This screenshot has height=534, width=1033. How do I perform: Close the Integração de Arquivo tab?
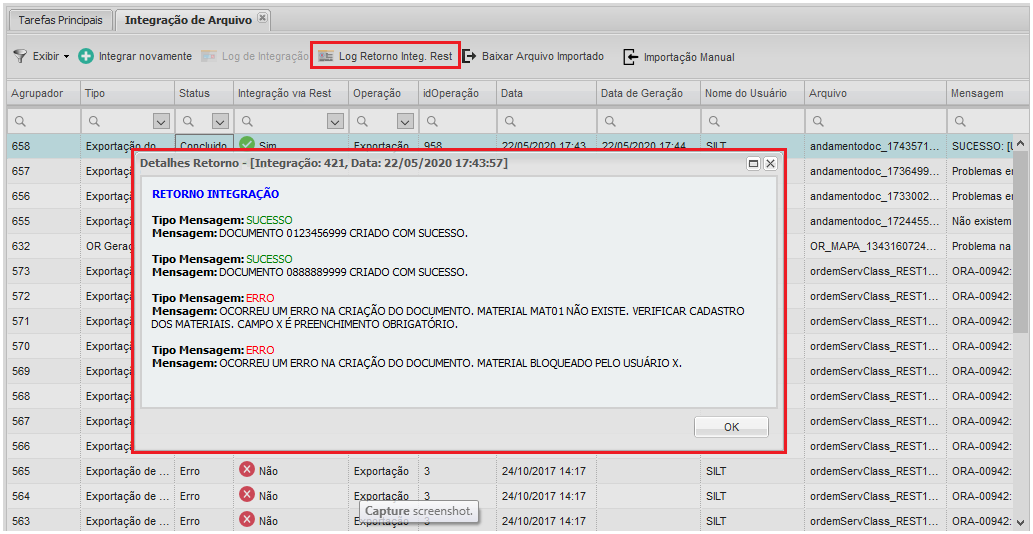(262, 19)
